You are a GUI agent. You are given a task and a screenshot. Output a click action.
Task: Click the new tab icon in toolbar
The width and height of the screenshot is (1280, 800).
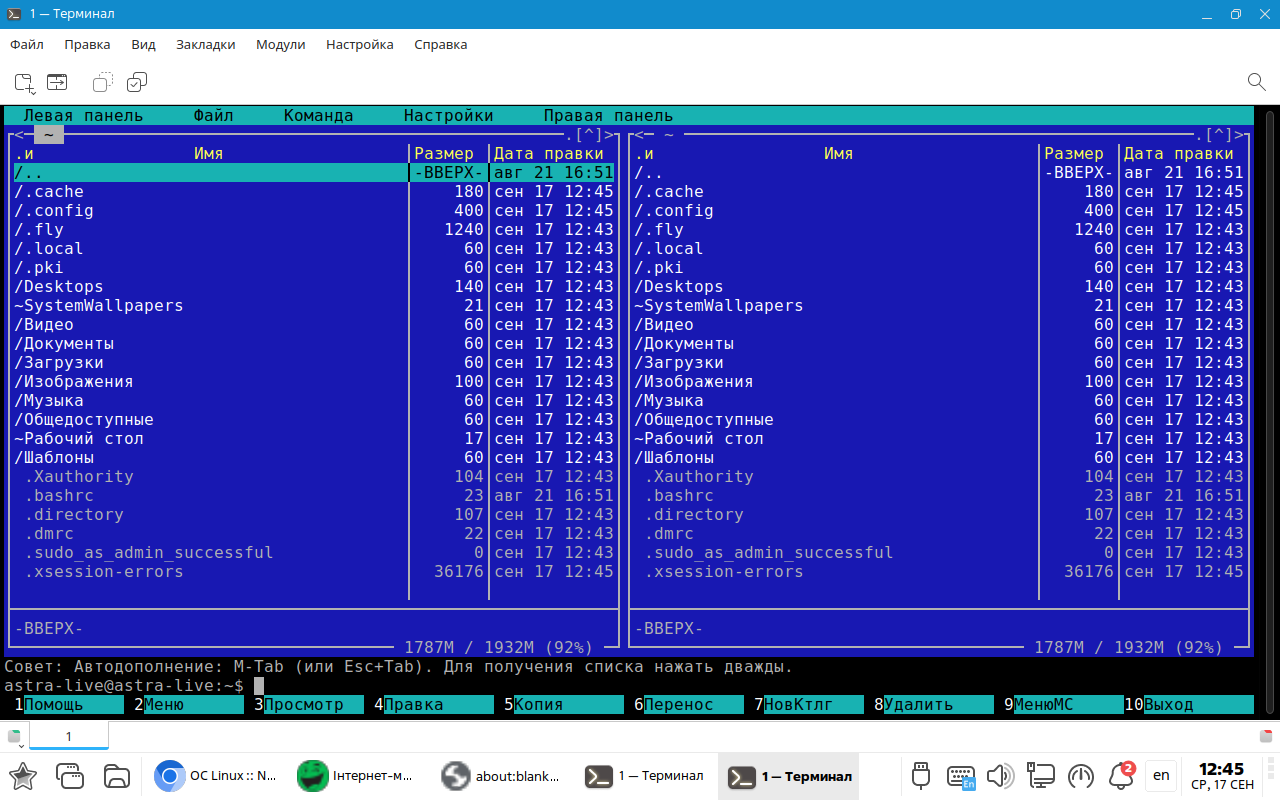pyautogui.click(x=24, y=82)
